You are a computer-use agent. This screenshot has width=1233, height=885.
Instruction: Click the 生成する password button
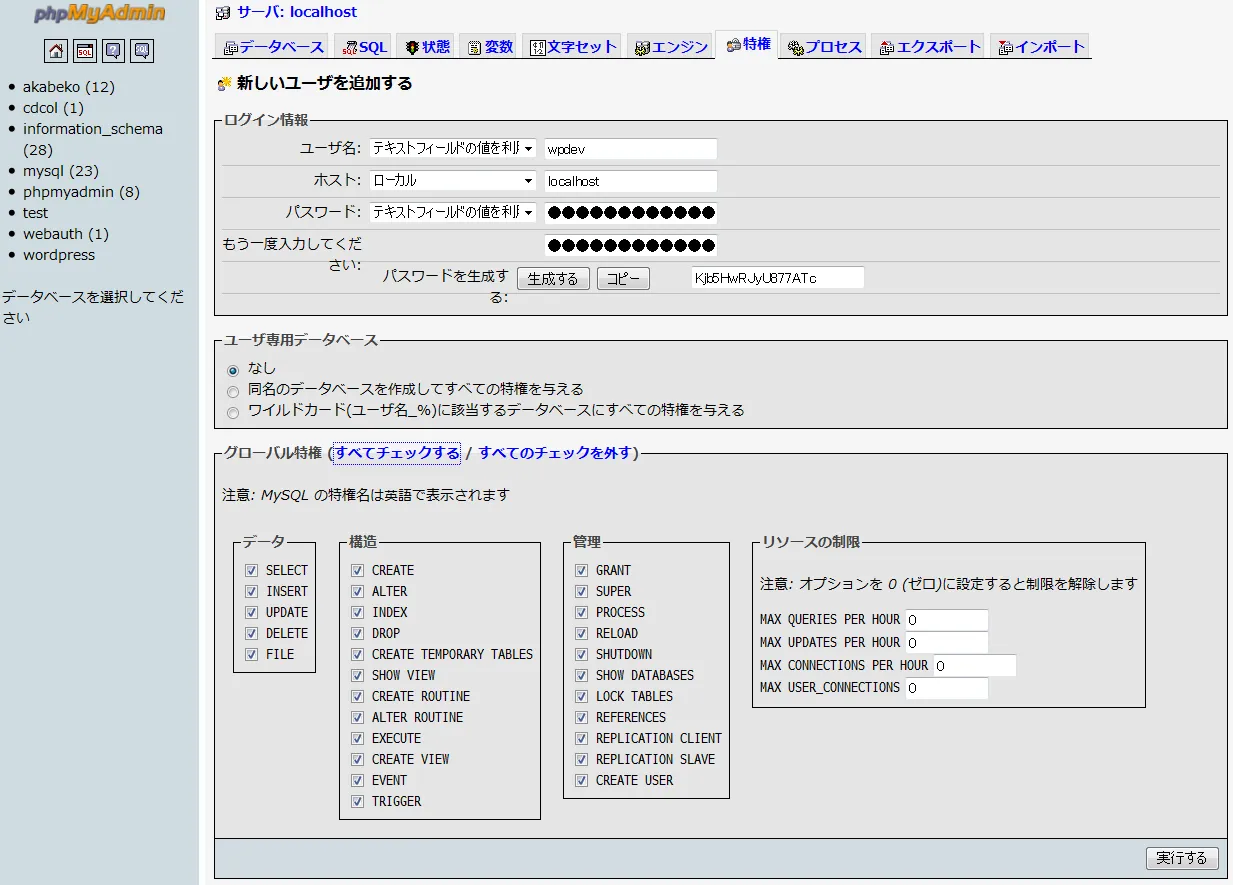click(x=553, y=278)
